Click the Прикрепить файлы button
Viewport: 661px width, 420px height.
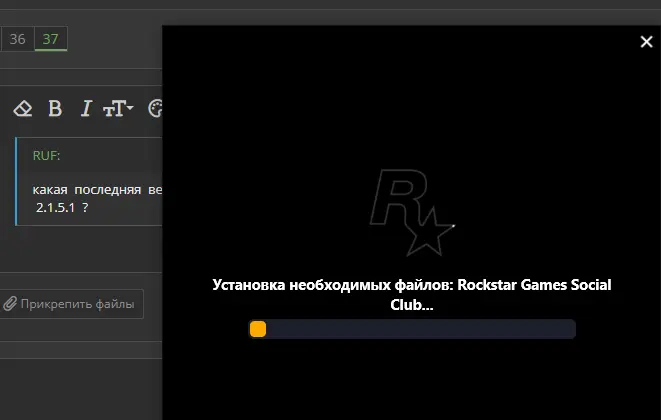(x=71, y=304)
